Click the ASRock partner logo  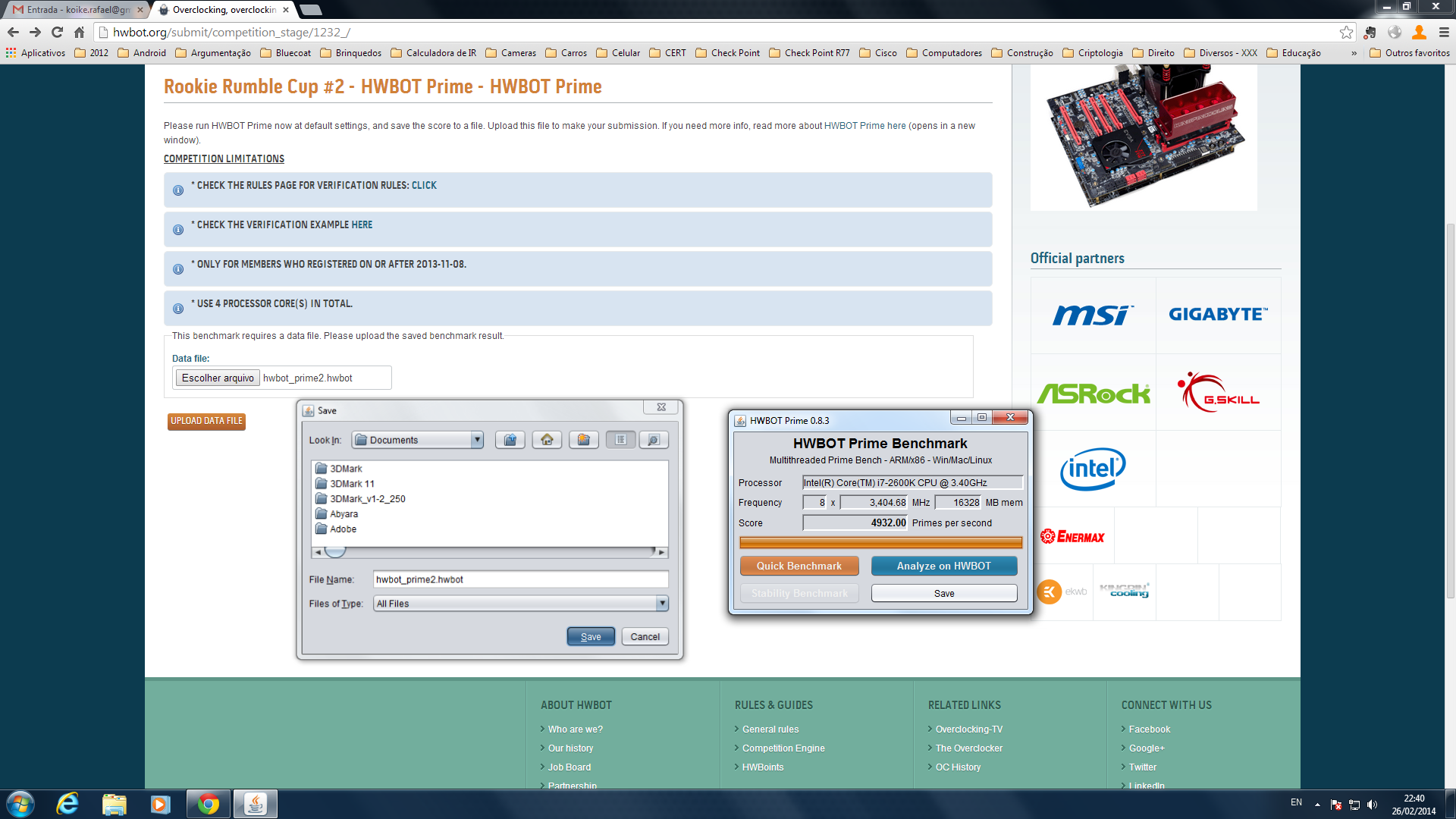click(1093, 393)
